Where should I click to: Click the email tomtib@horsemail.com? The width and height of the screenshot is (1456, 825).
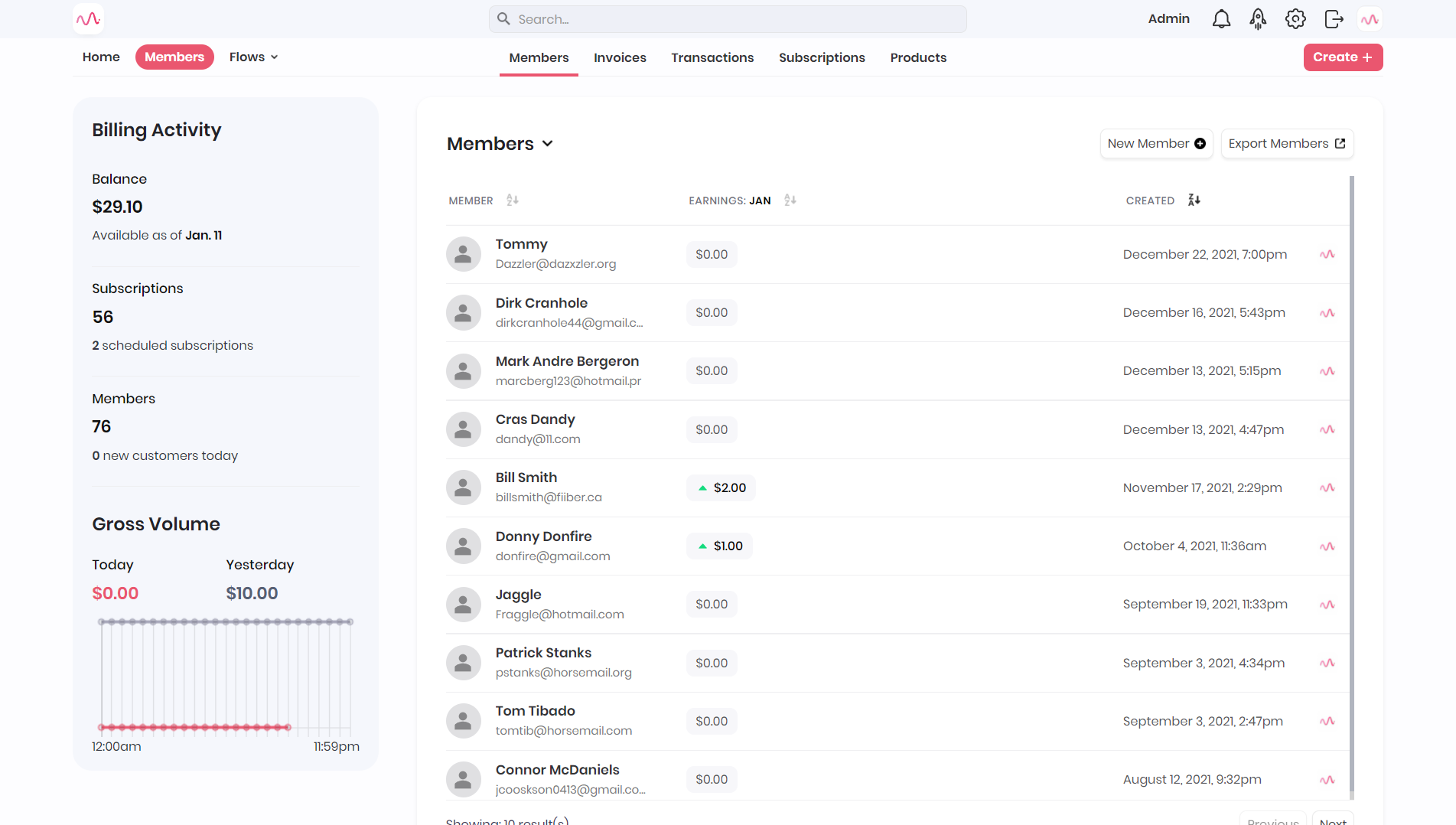click(563, 731)
